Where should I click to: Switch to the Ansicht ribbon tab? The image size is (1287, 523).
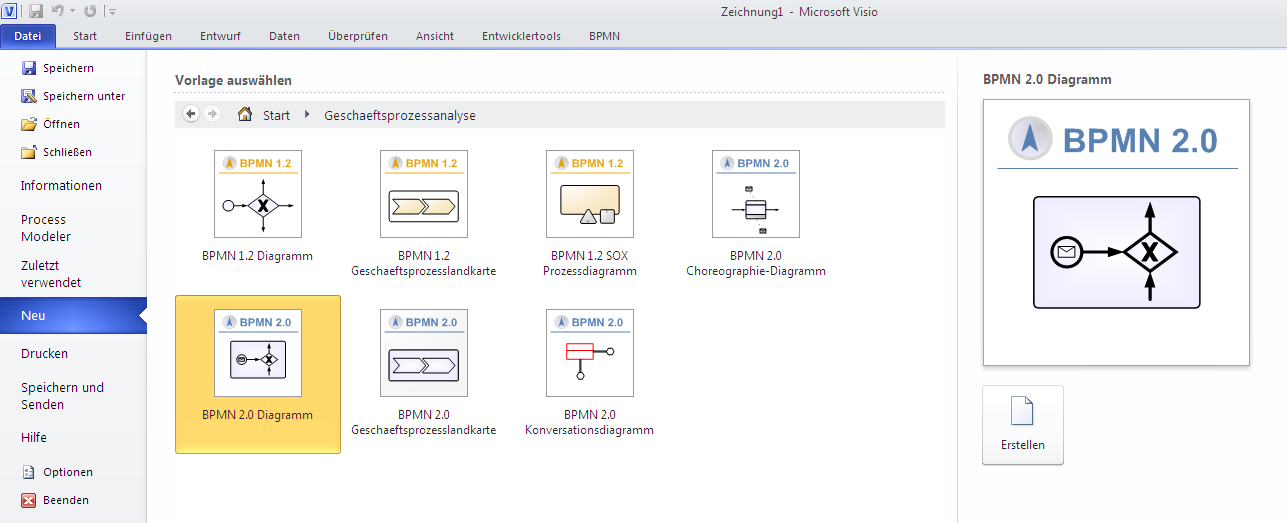click(435, 36)
